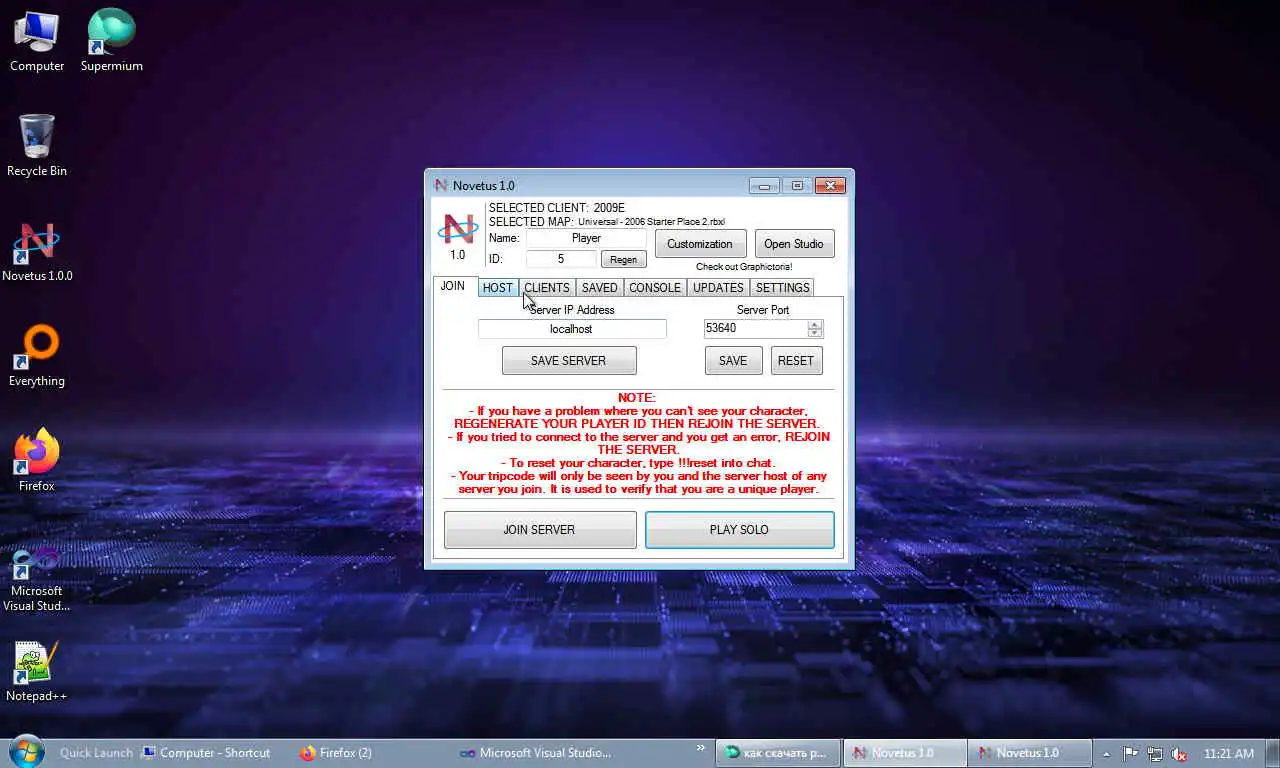Viewport: 1280px width, 768px height.
Task: Switch to the CLIENTS tab
Action: (547, 288)
